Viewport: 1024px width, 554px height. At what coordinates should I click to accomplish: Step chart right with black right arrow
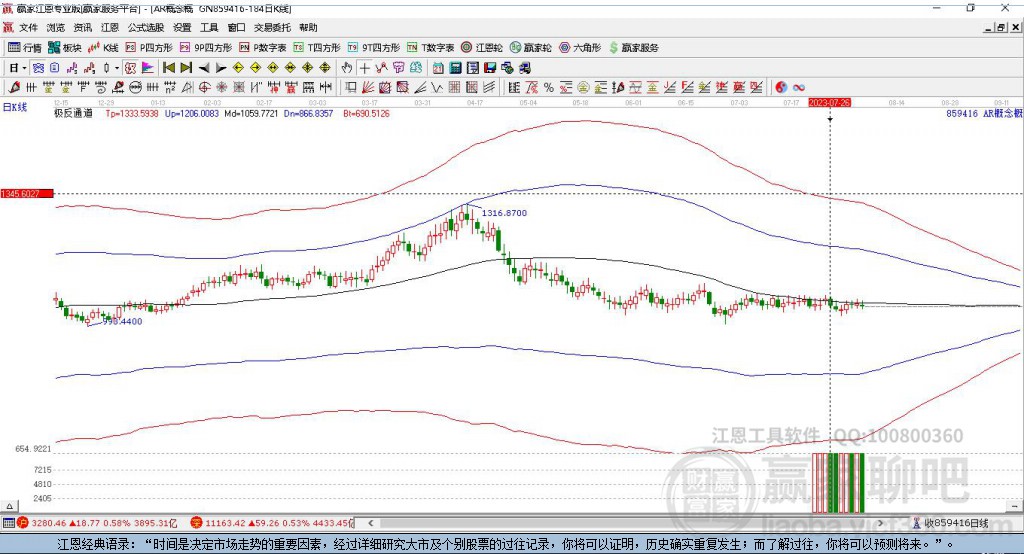click(221, 68)
